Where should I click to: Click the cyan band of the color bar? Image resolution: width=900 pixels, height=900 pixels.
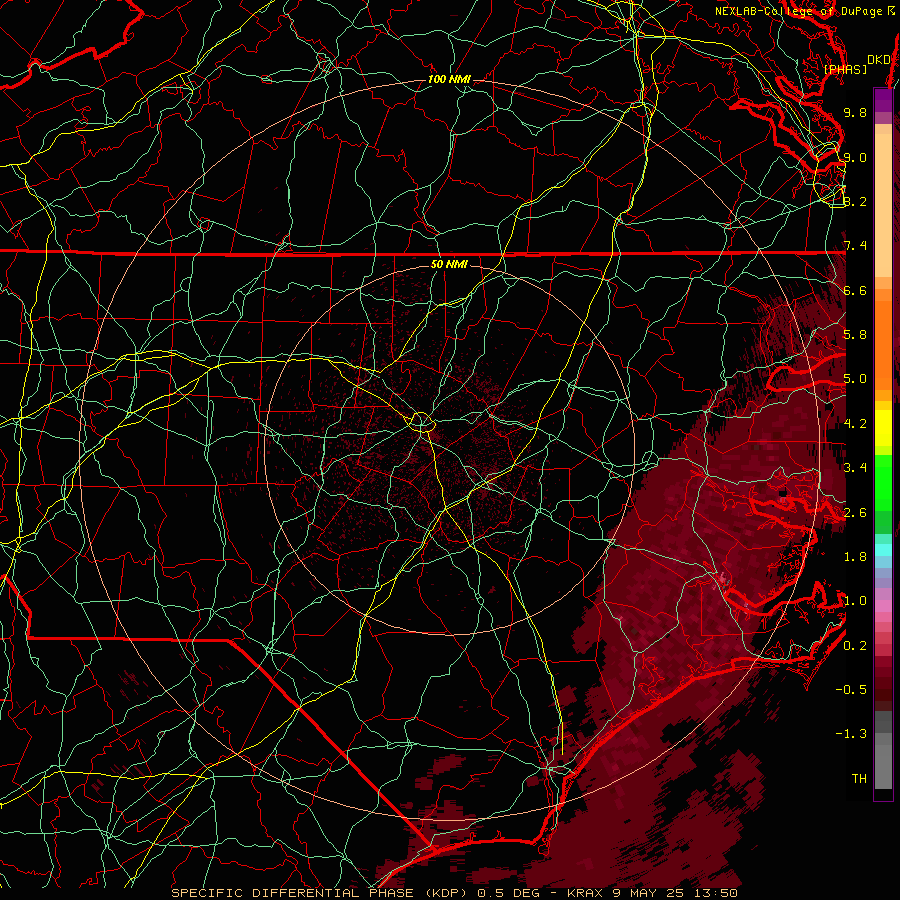click(x=883, y=550)
